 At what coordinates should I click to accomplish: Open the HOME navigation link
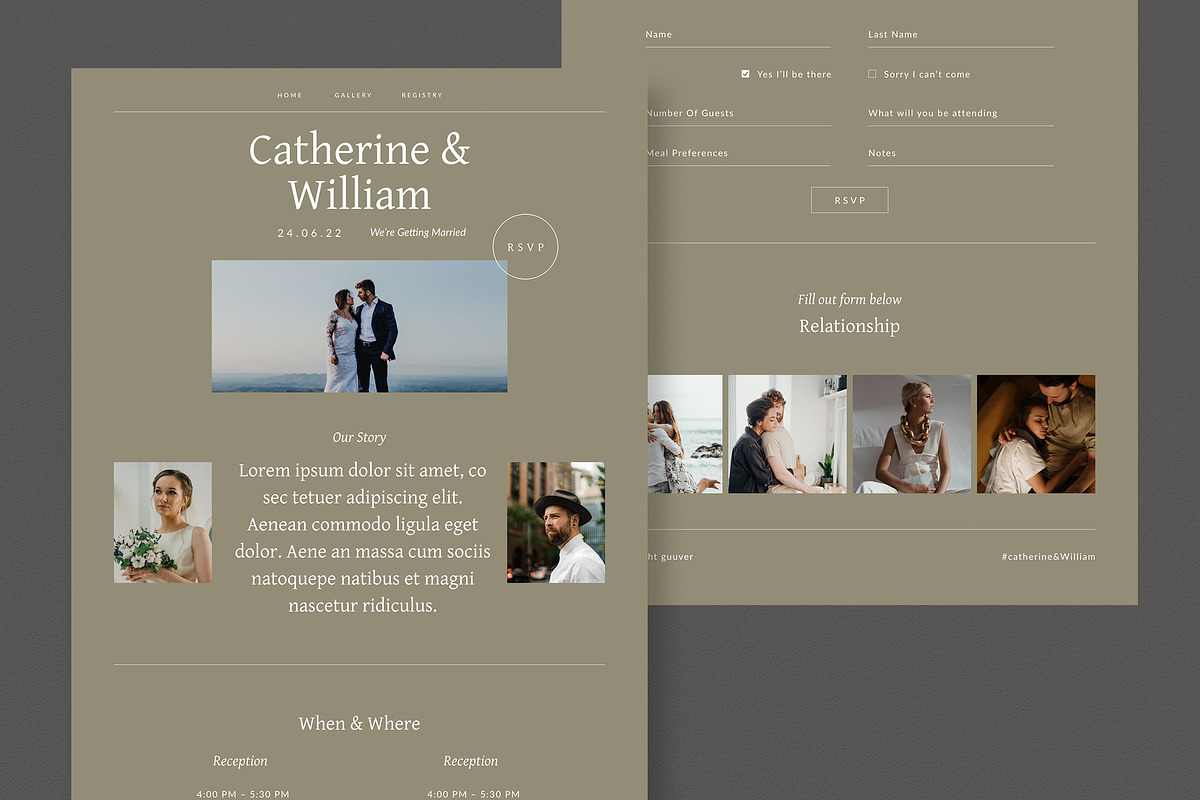289,95
